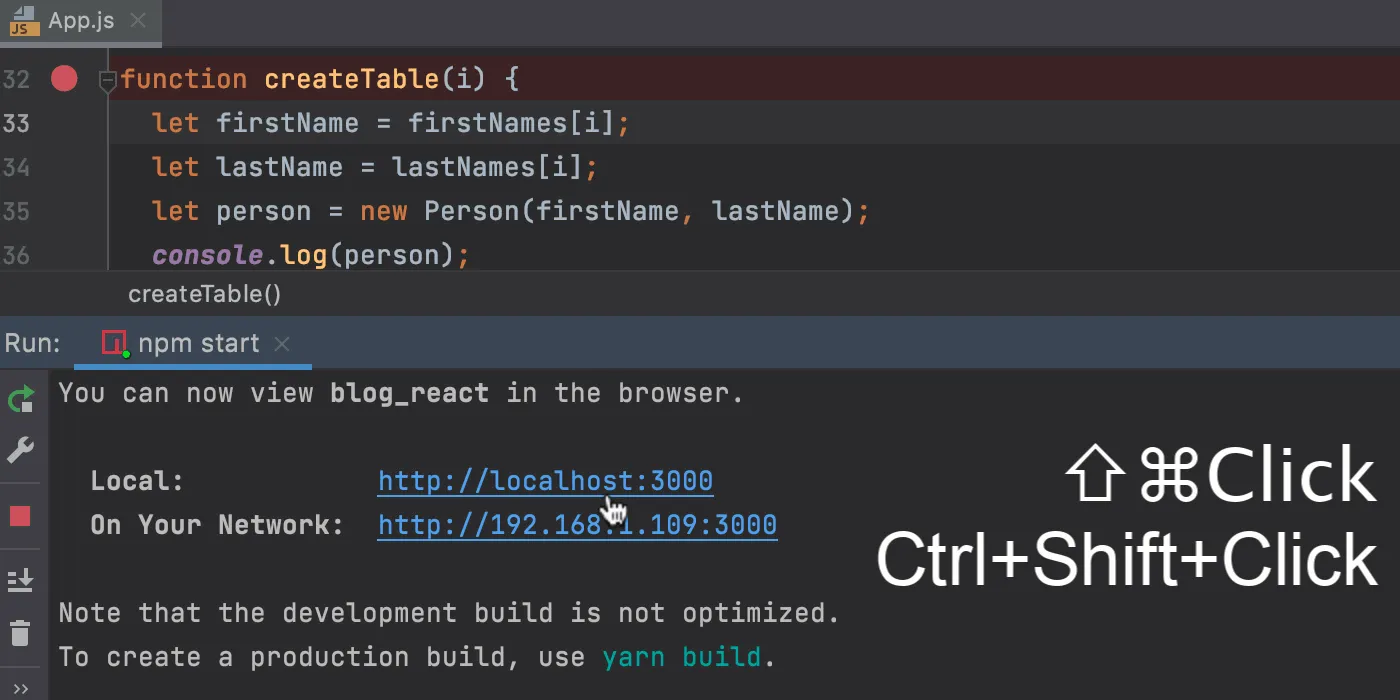Viewport: 1400px width, 700px height.
Task: Click the createTable() breadcrumb
Action: click(x=204, y=294)
